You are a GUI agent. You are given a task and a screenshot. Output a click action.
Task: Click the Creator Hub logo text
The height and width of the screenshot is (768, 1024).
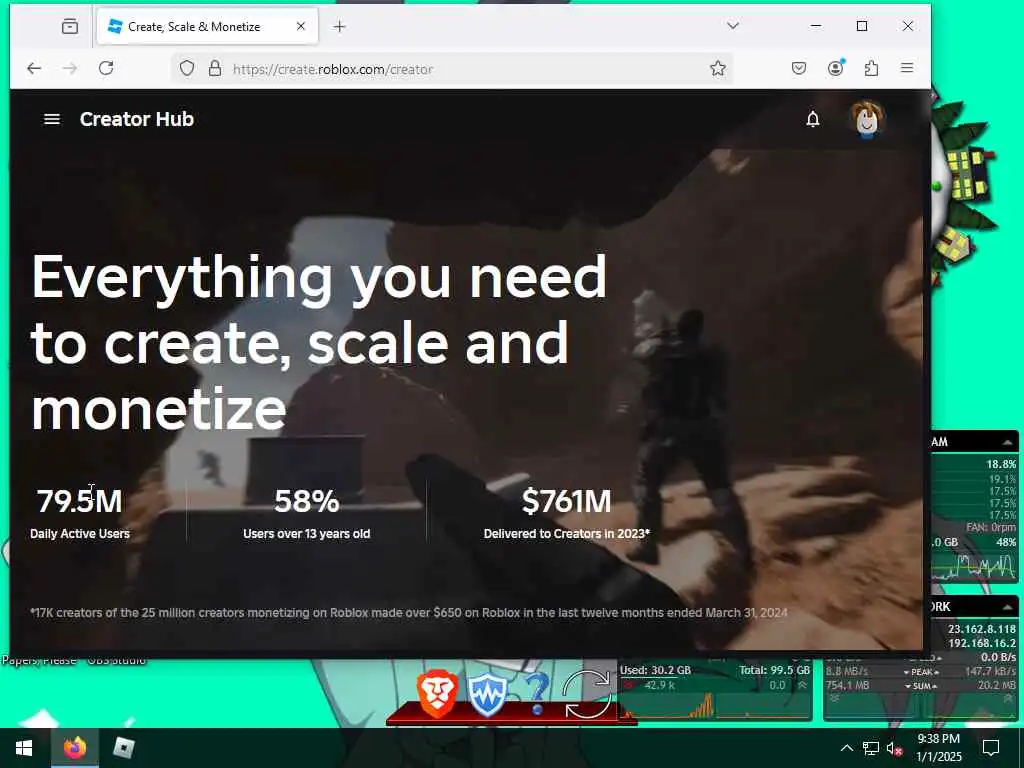coord(136,119)
